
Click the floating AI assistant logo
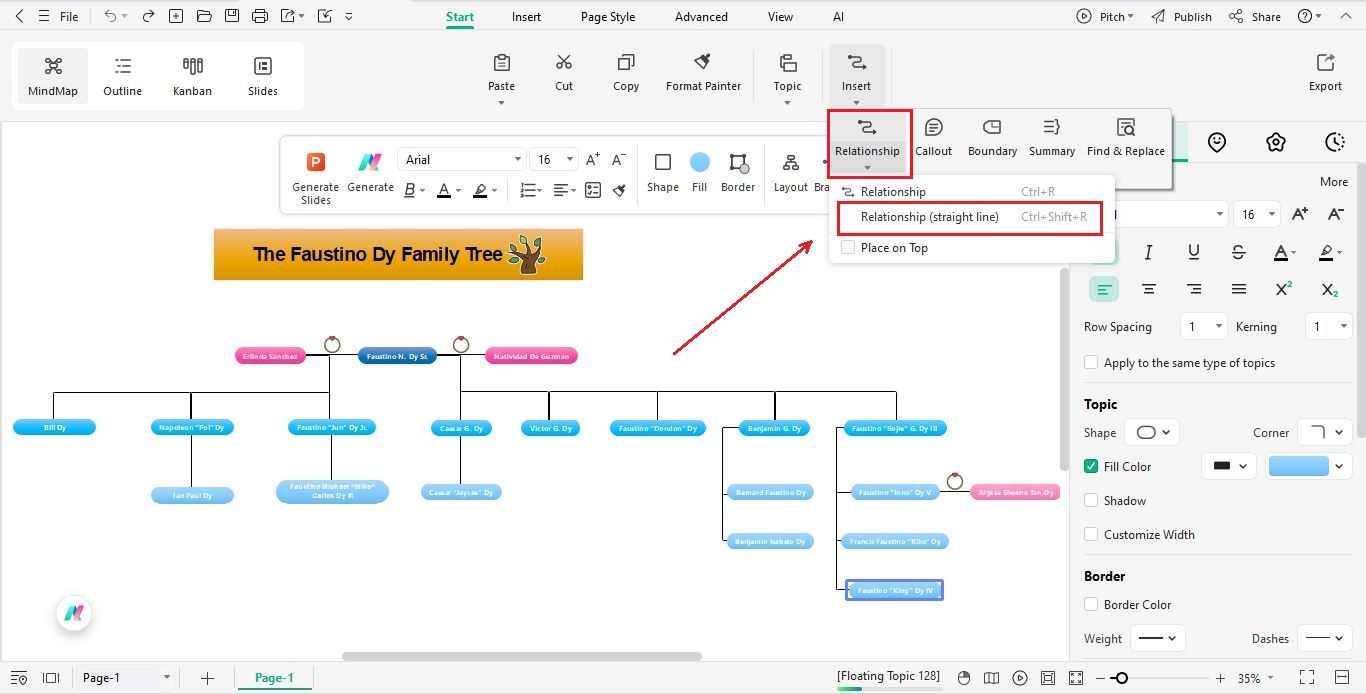click(x=74, y=613)
